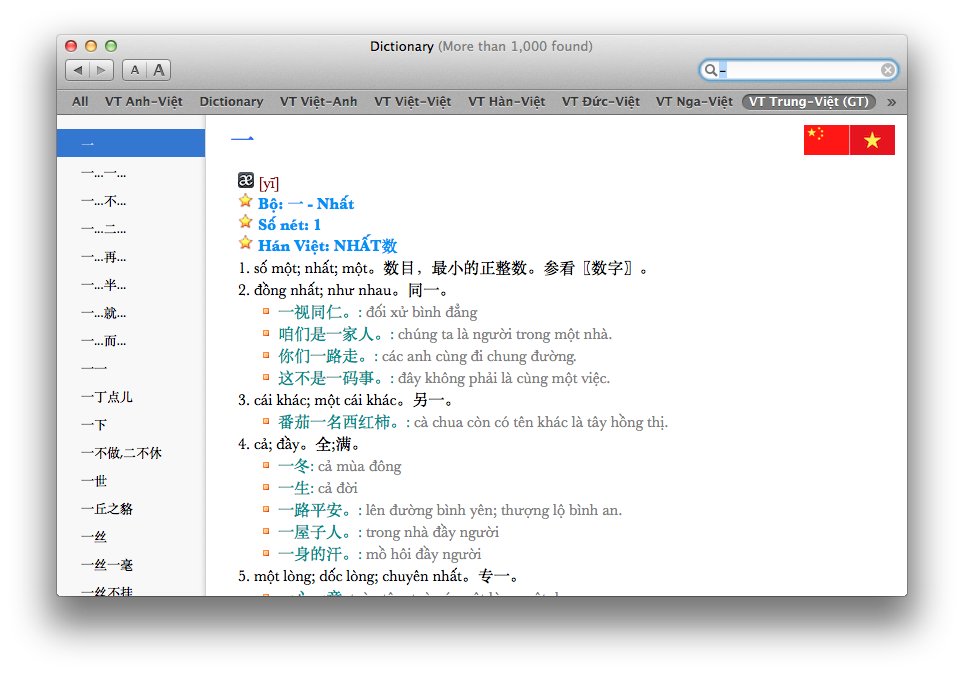The height and width of the screenshot is (675, 964).
Task: Select the 一丝 entry in the list
Action: (131, 537)
